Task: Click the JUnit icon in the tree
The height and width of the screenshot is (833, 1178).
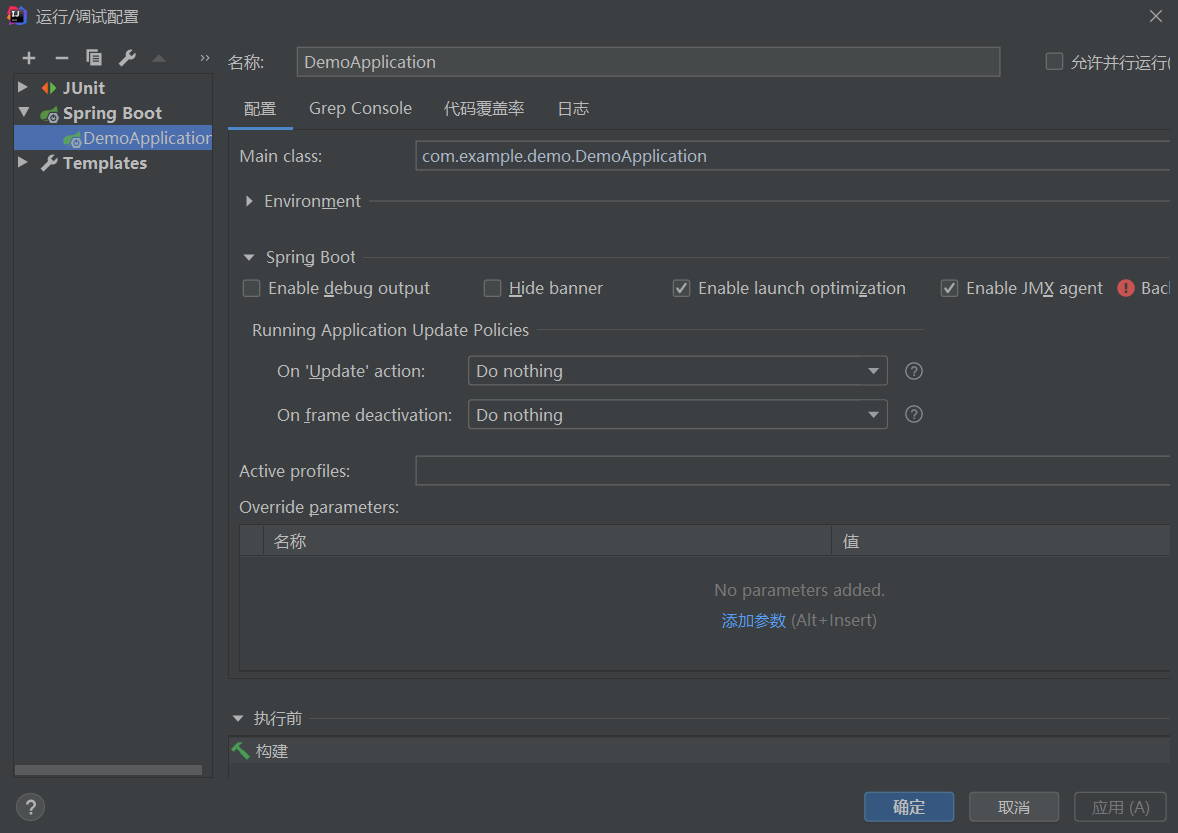Action: [49, 88]
